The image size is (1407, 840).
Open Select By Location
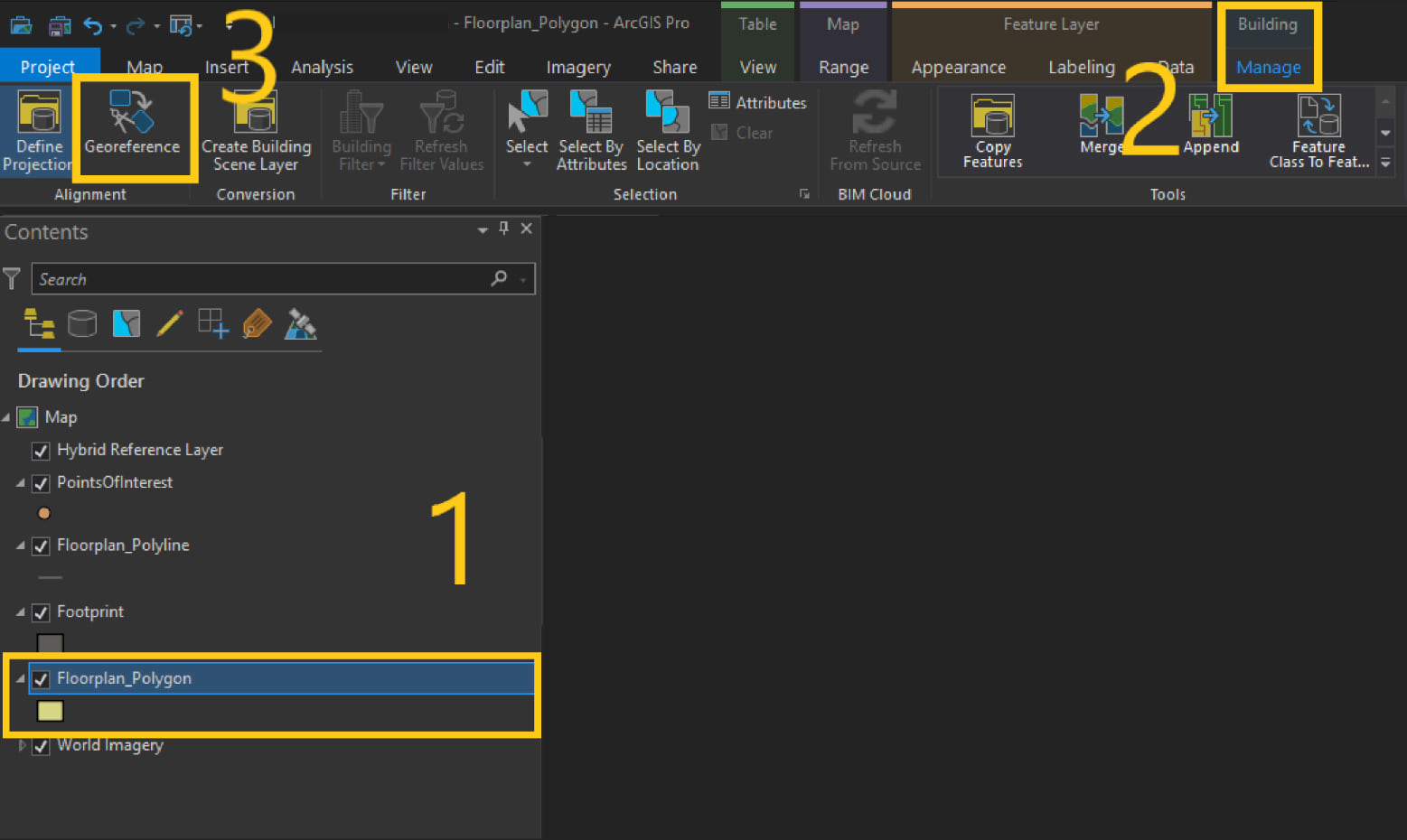[x=668, y=131]
